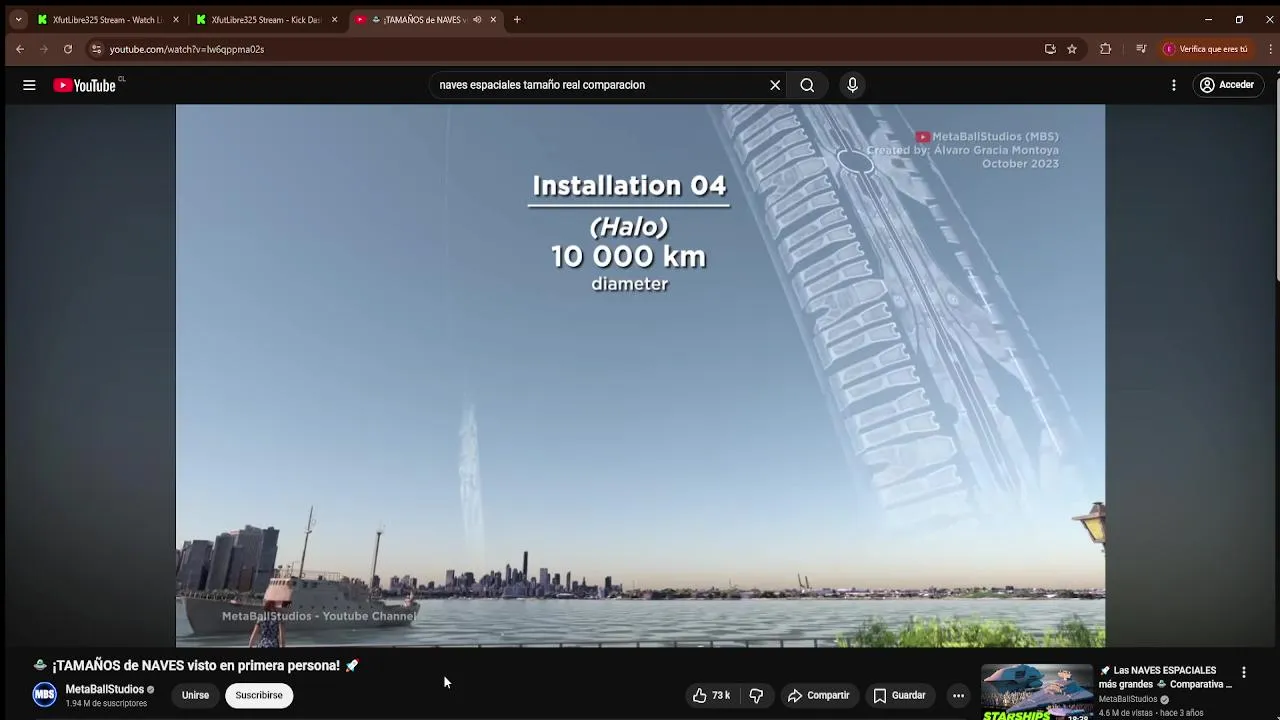Click the install/cast icon in address bar
Viewport: 1280px width, 720px height.
click(x=1050, y=49)
